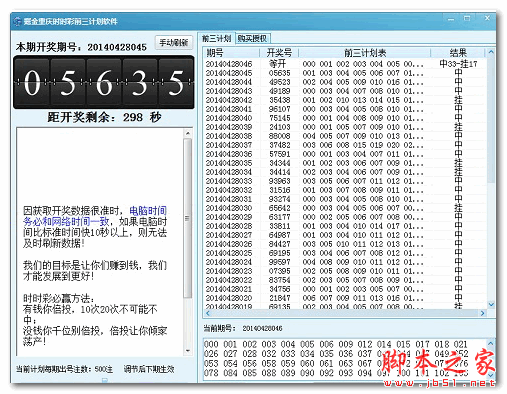Click the 当前计划每期出号注数 500注 label
This screenshot has width=507, height=394.
pos(64,369)
